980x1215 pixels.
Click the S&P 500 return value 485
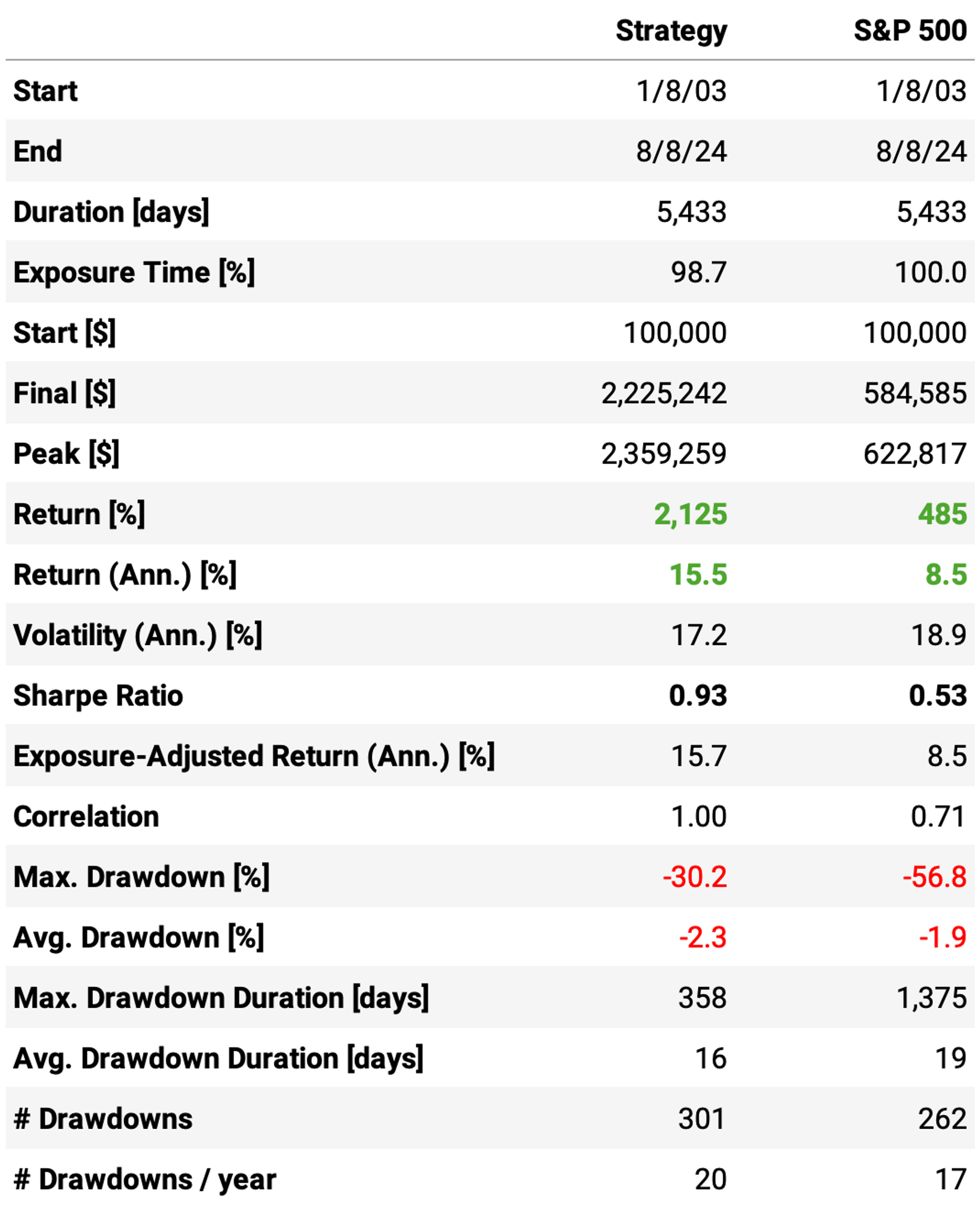click(942, 514)
